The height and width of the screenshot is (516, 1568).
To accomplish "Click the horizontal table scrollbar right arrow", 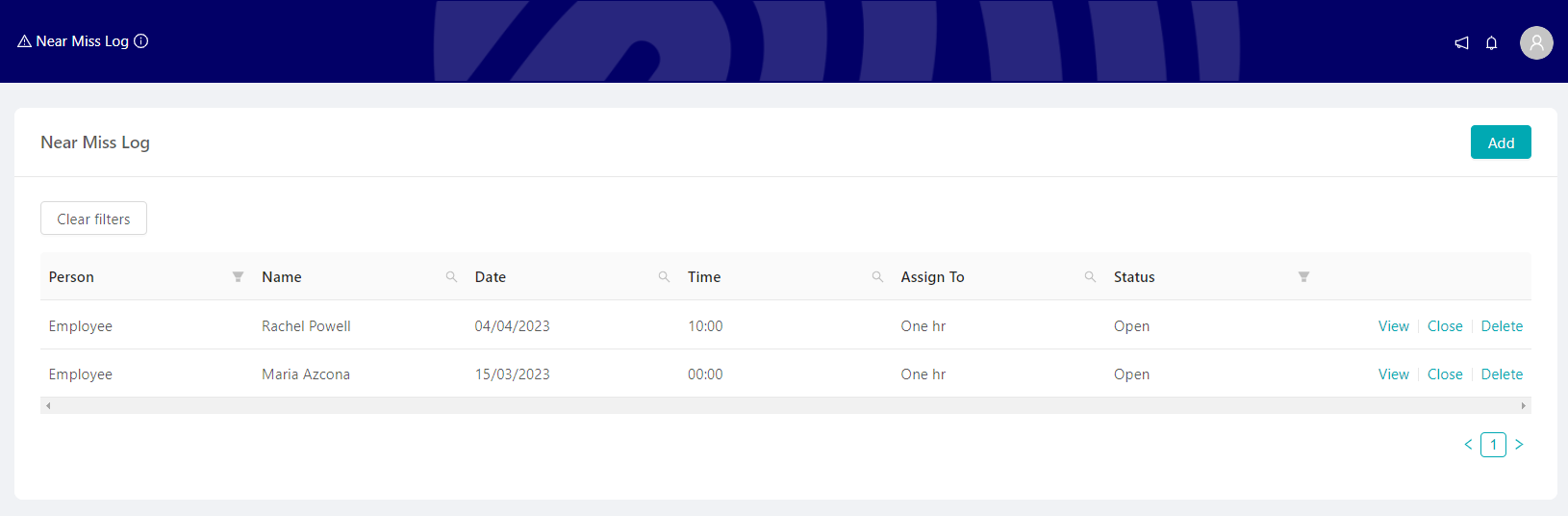I will click(1523, 406).
